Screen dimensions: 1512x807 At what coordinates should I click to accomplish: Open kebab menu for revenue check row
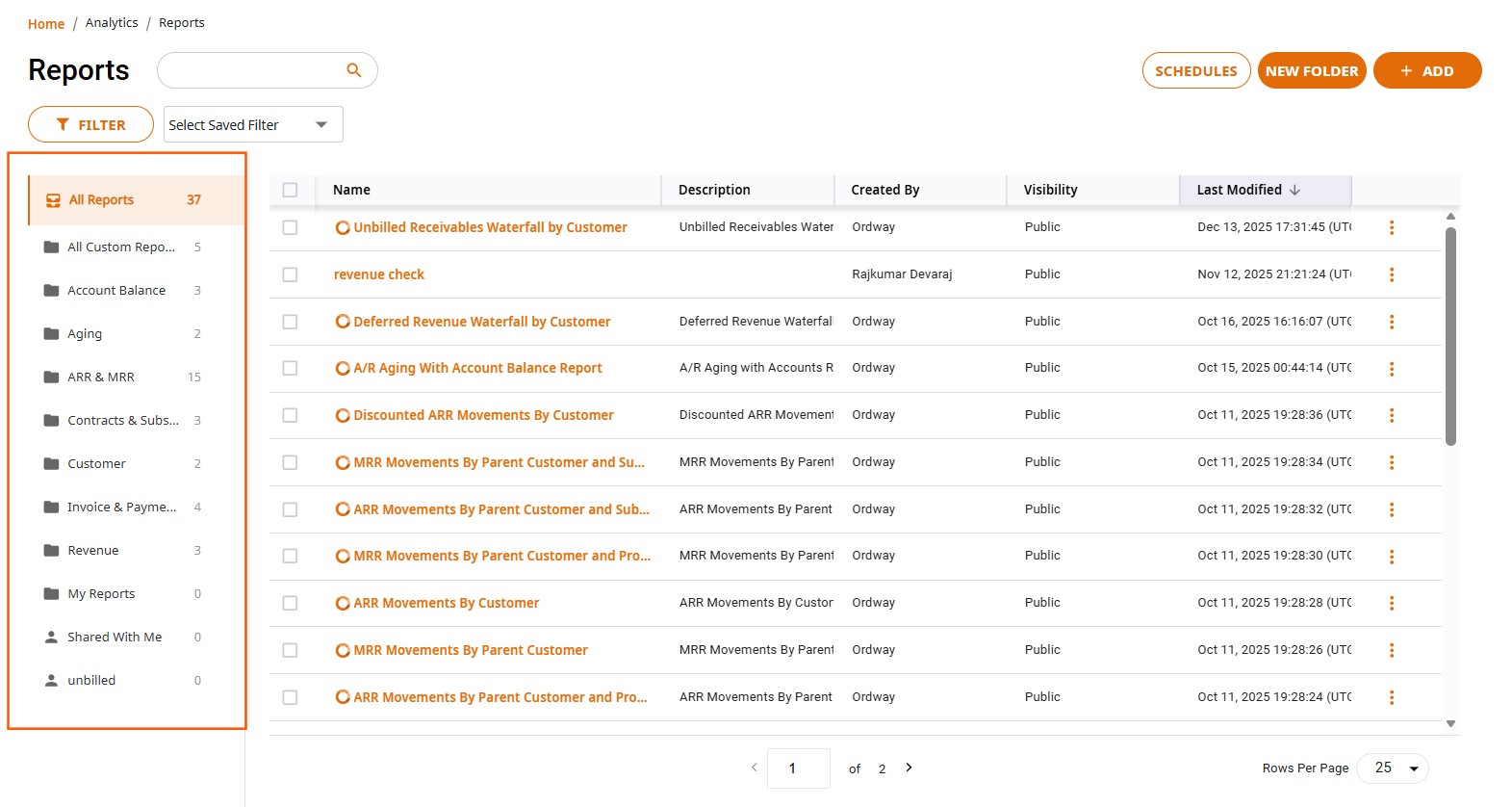1392,274
